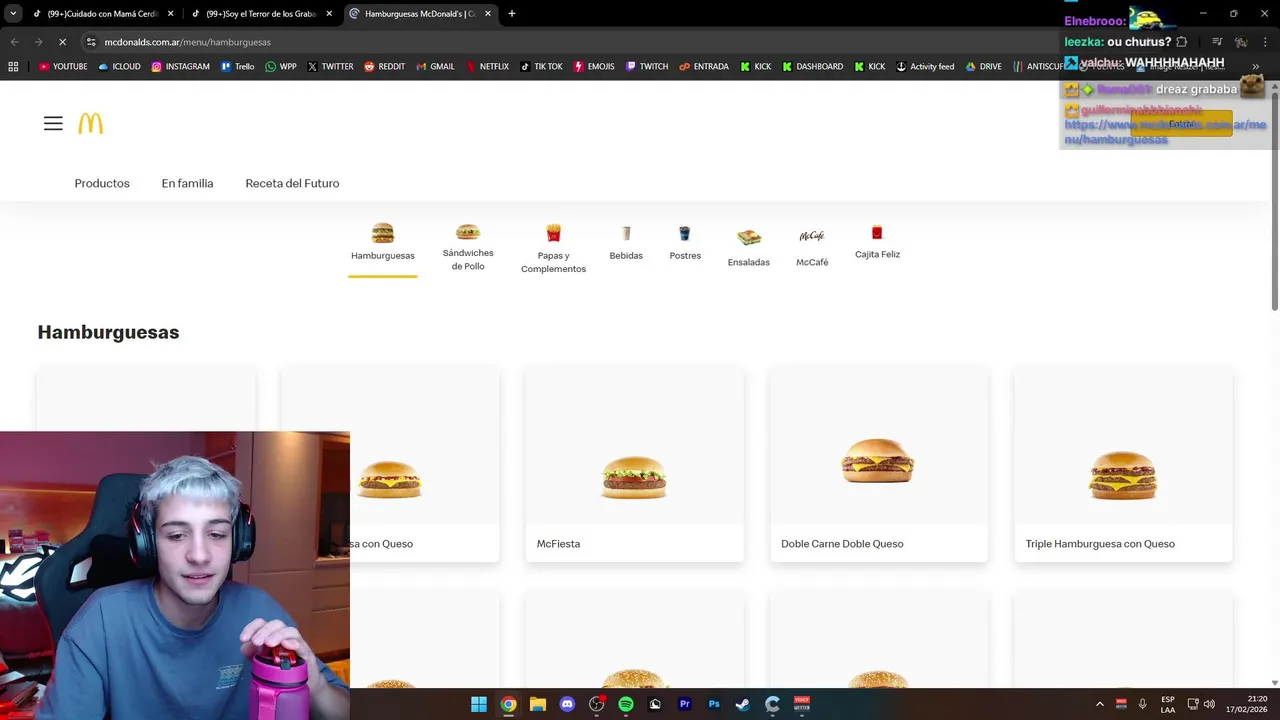Select the Sándwiches de Pollo category
Viewport: 1280px width, 720px height.
click(468, 247)
